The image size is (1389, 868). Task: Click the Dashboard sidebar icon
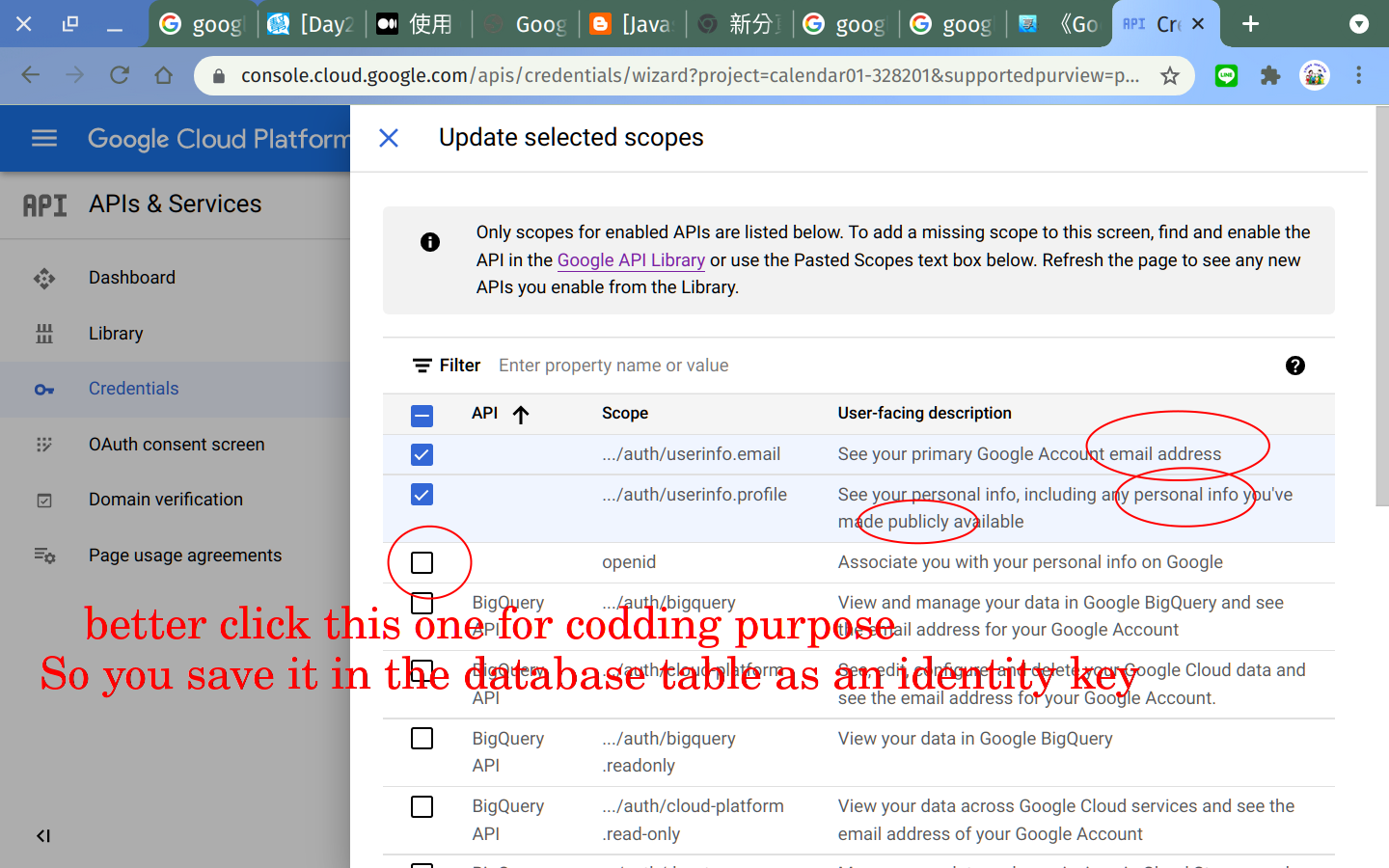pyautogui.click(x=44, y=279)
